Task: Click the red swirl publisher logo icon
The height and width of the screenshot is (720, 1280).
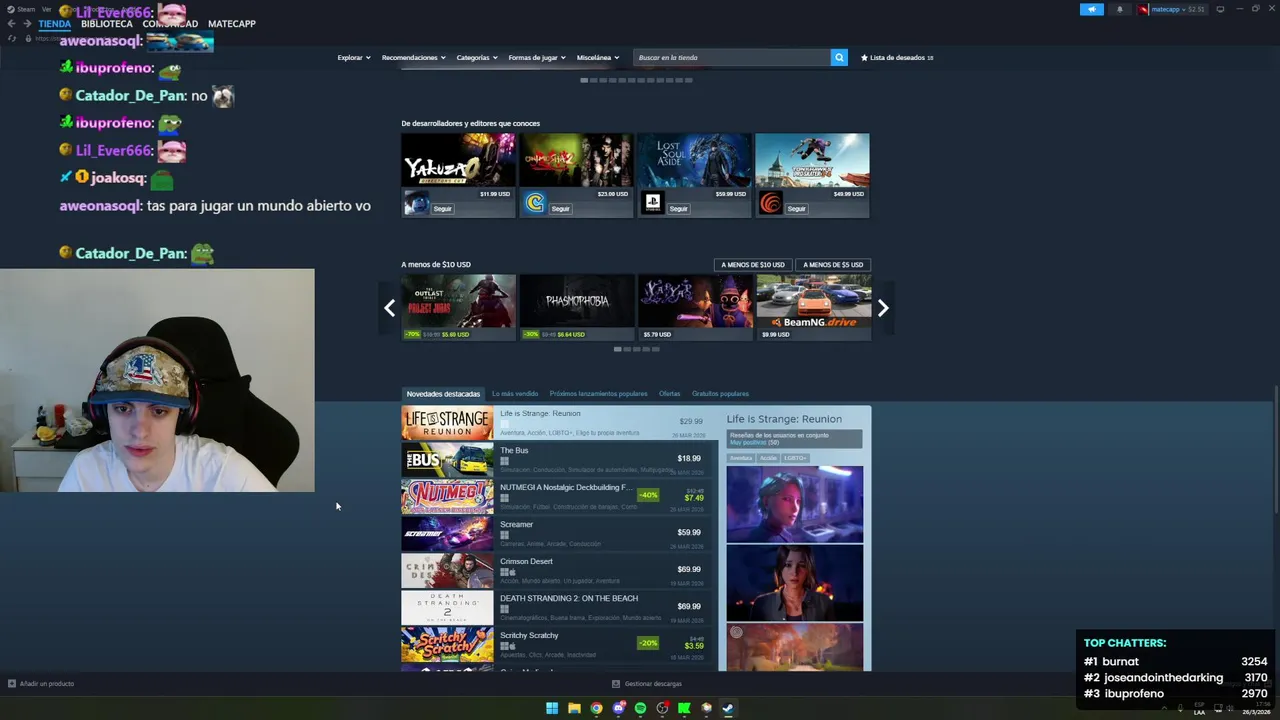Action: pyautogui.click(x=770, y=203)
